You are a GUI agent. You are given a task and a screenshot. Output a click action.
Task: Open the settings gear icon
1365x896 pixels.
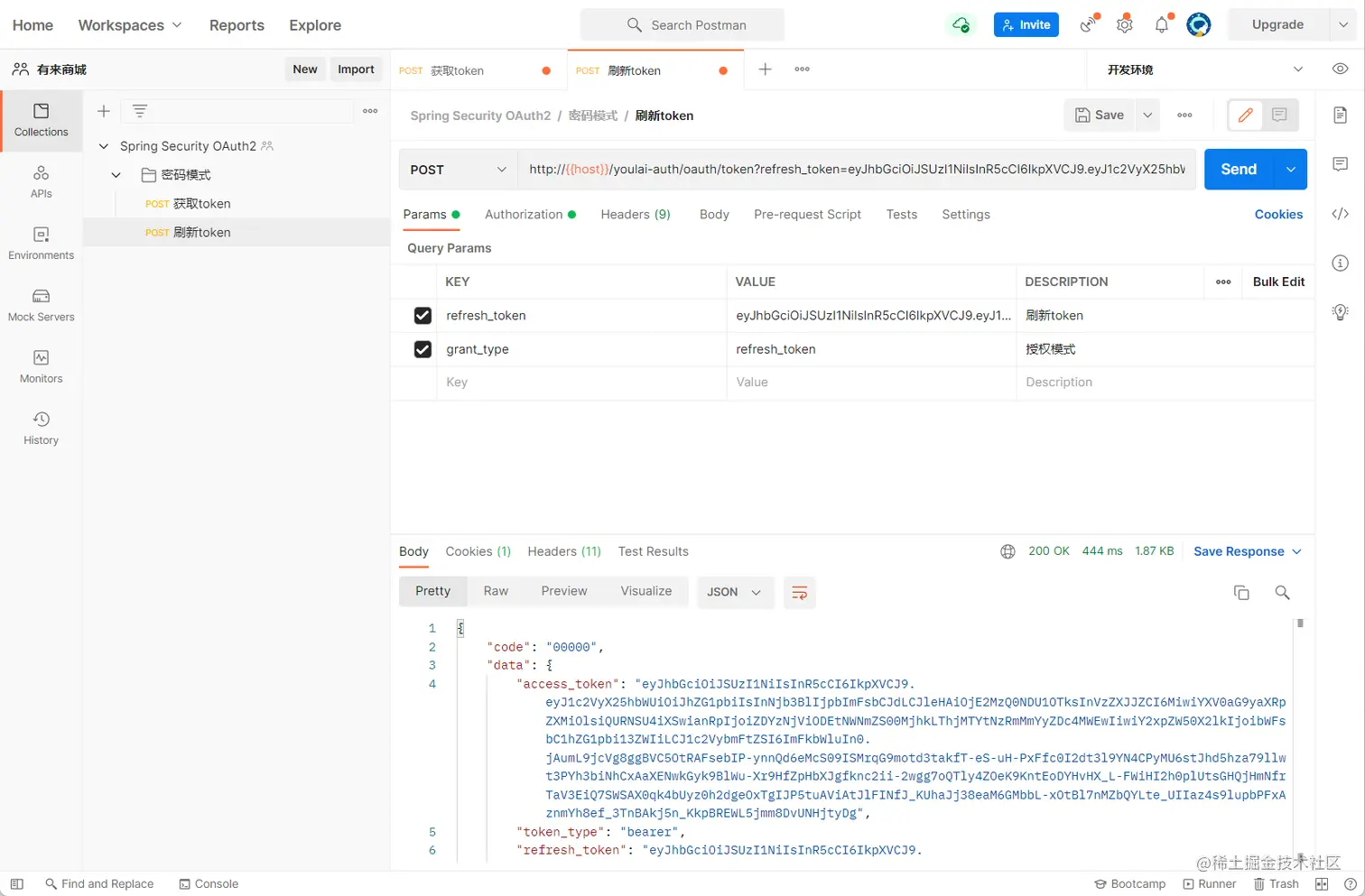(1124, 25)
